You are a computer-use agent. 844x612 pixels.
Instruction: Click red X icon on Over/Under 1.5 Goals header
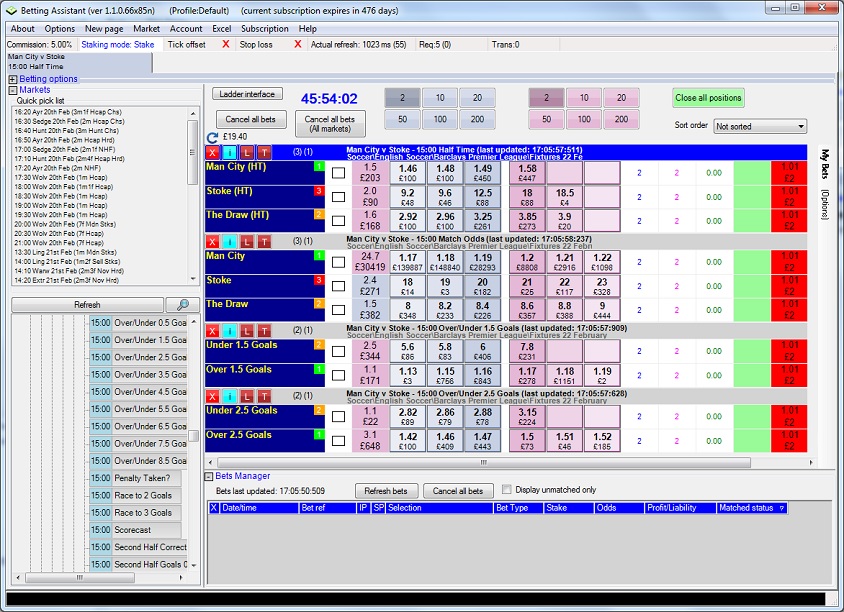pyautogui.click(x=213, y=330)
